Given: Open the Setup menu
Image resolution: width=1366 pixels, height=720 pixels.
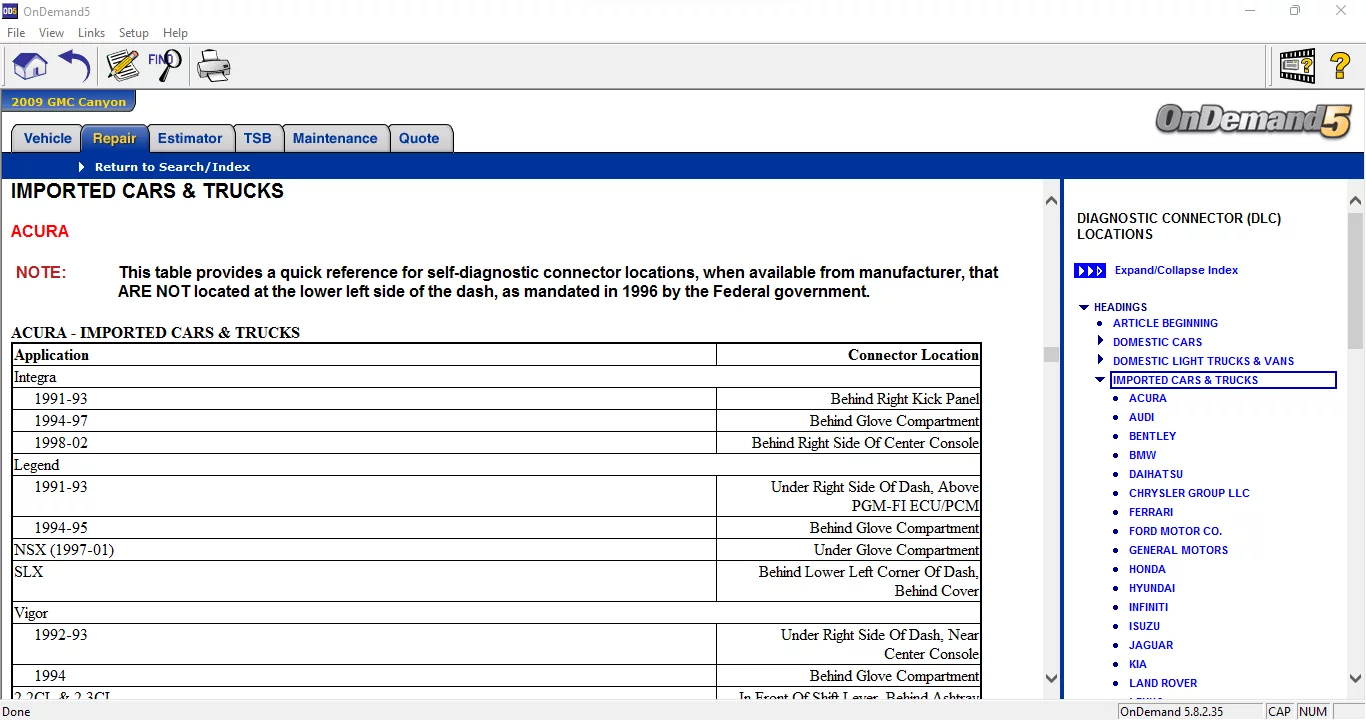Looking at the screenshot, I should click(x=133, y=33).
